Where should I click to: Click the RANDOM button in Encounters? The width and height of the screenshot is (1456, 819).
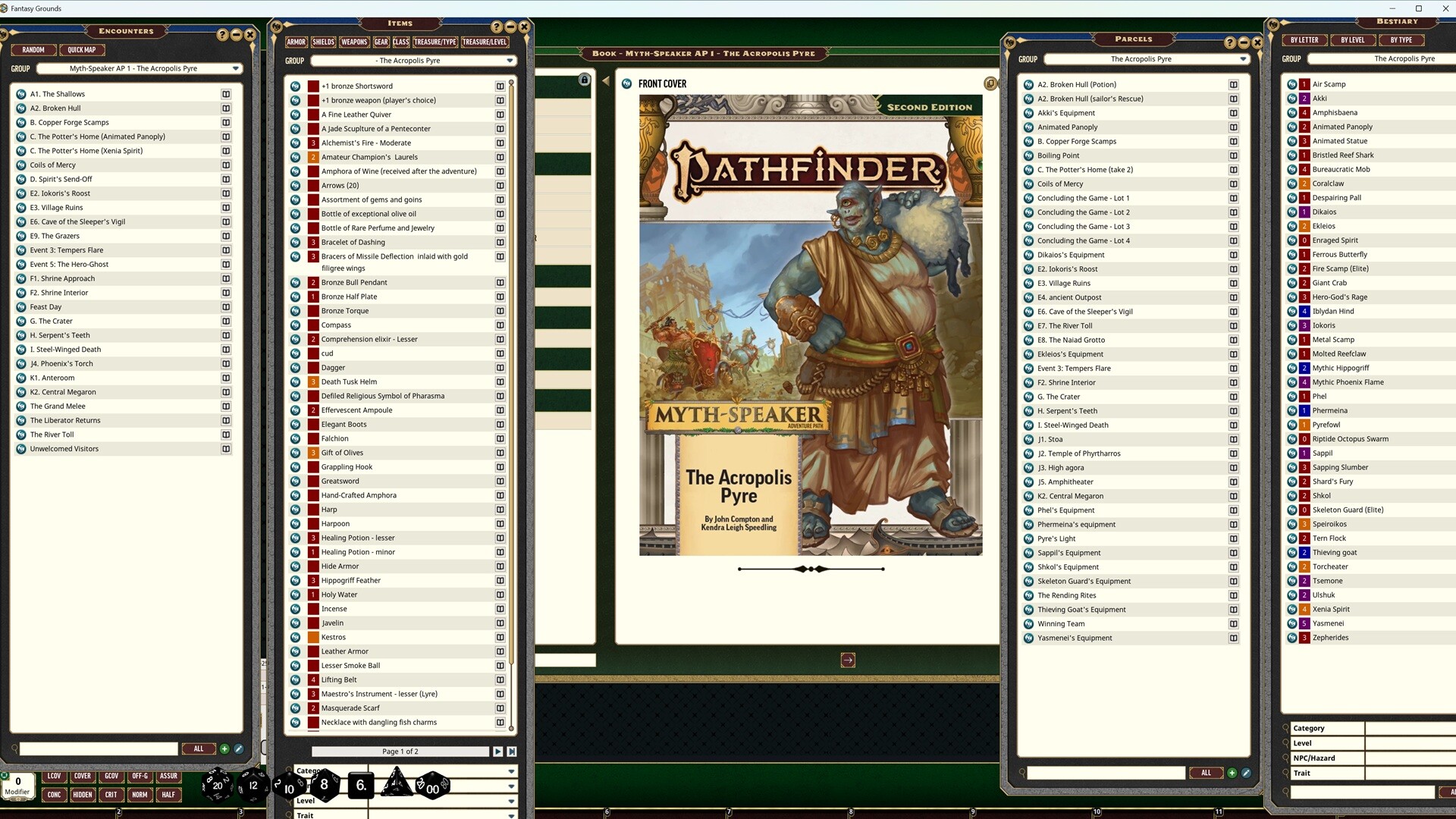33,49
